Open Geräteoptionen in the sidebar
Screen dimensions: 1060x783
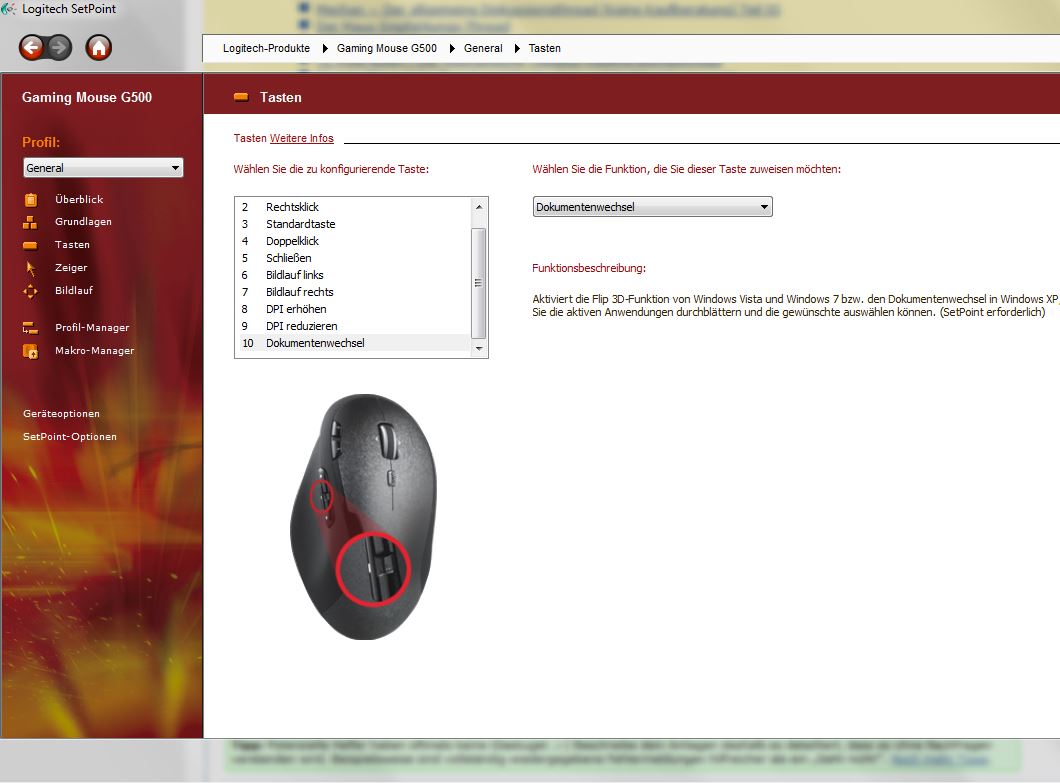62,414
